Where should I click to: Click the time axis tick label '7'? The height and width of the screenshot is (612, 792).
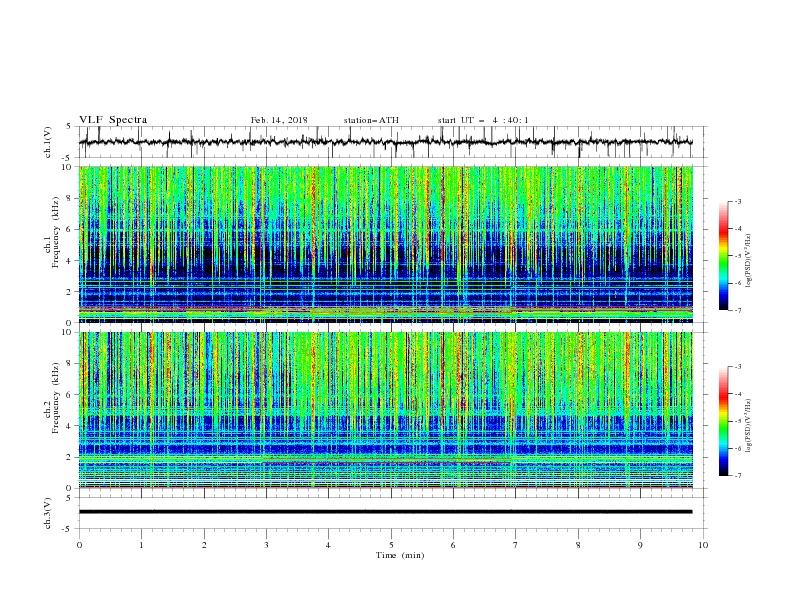516,545
